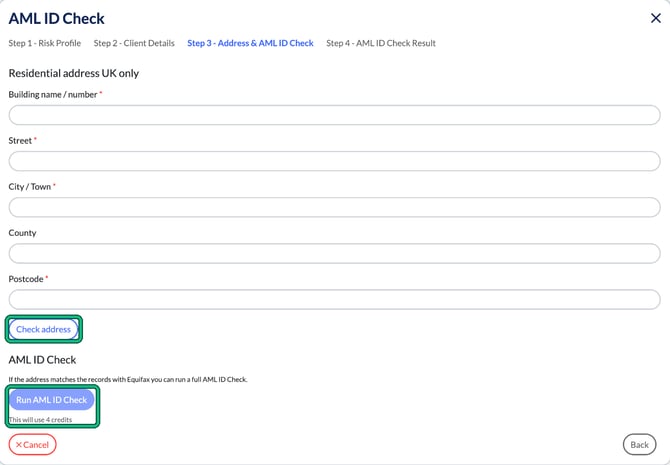Click the 'Residential address UK only' heading
This screenshot has width=670, height=465.
click(x=73, y=73)
